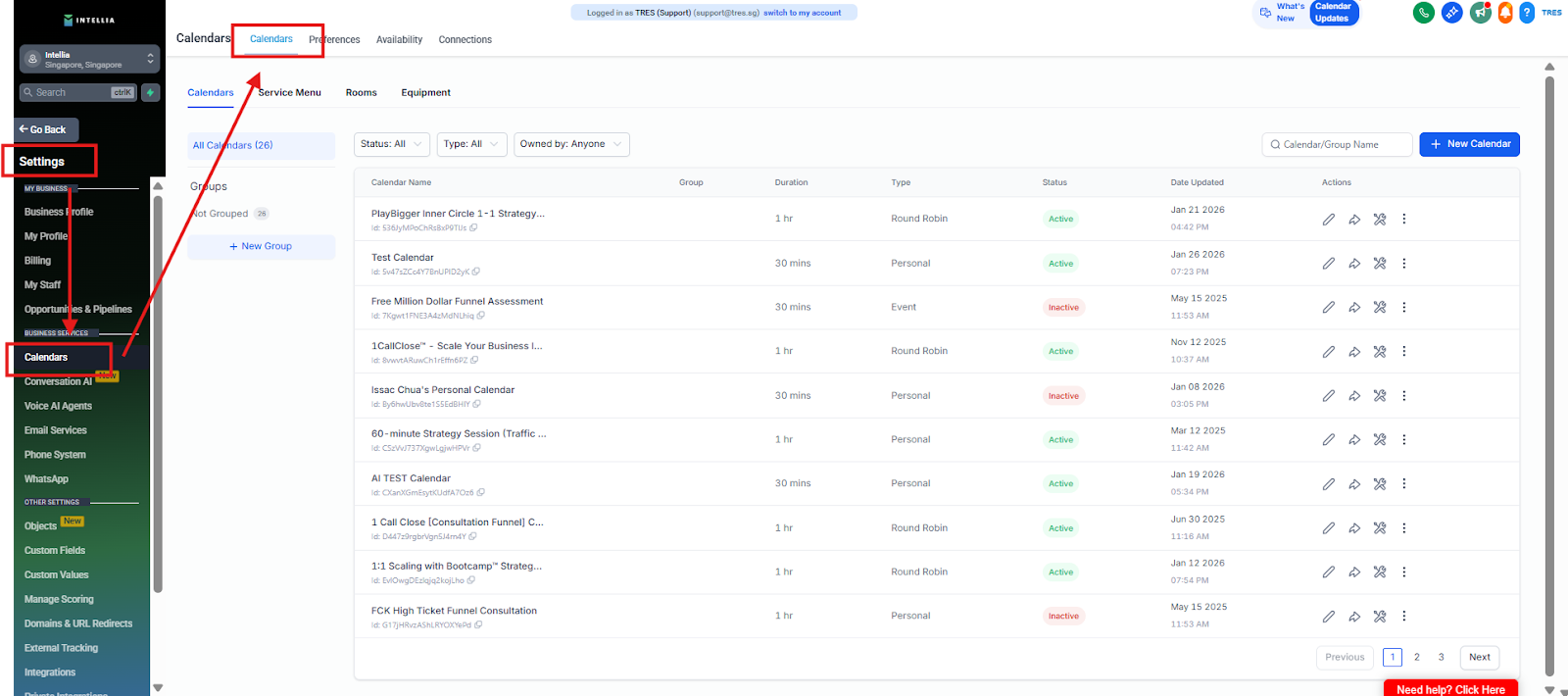This screenshot has width=1568, height=696.
Task: Open Business Profile in sidebar
Action: click(59, 212)
